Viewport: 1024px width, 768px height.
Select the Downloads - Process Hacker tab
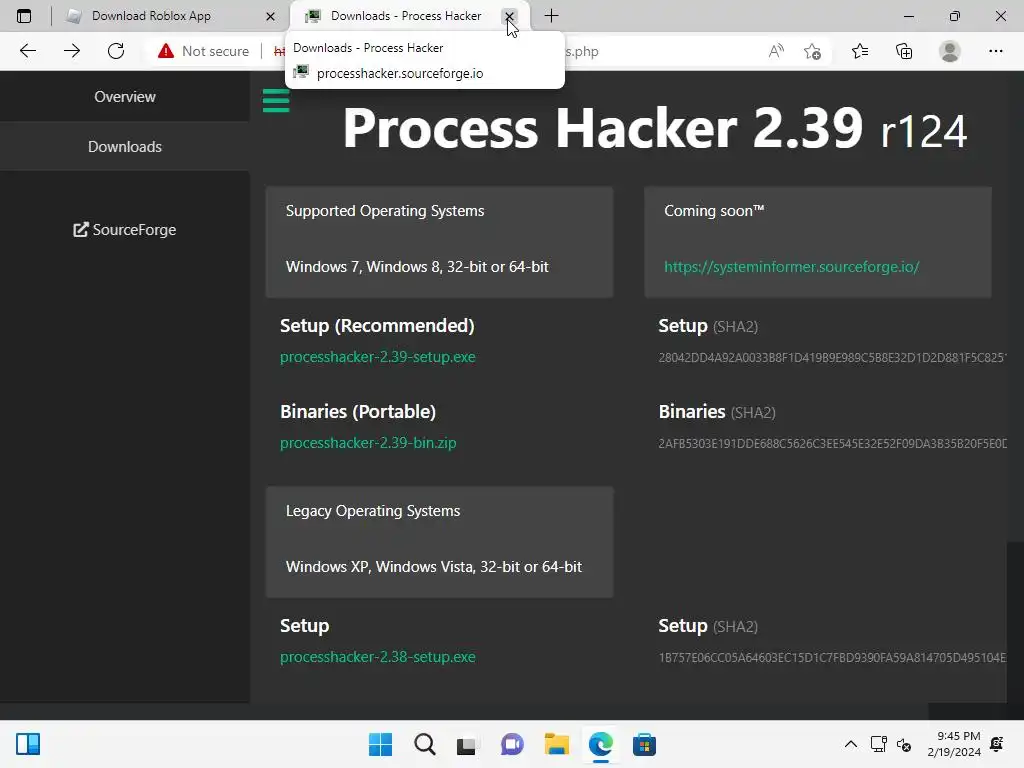click(406, 16)
